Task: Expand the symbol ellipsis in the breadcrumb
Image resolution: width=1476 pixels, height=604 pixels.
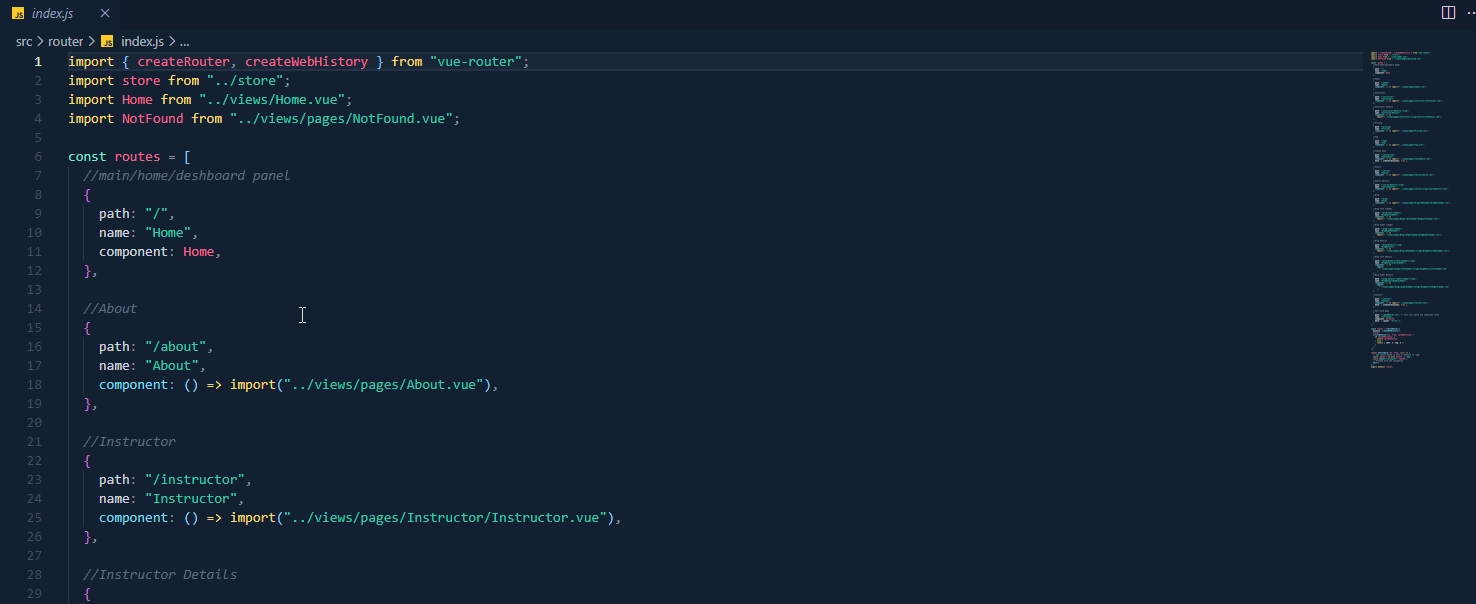Action: pos(184,41)
